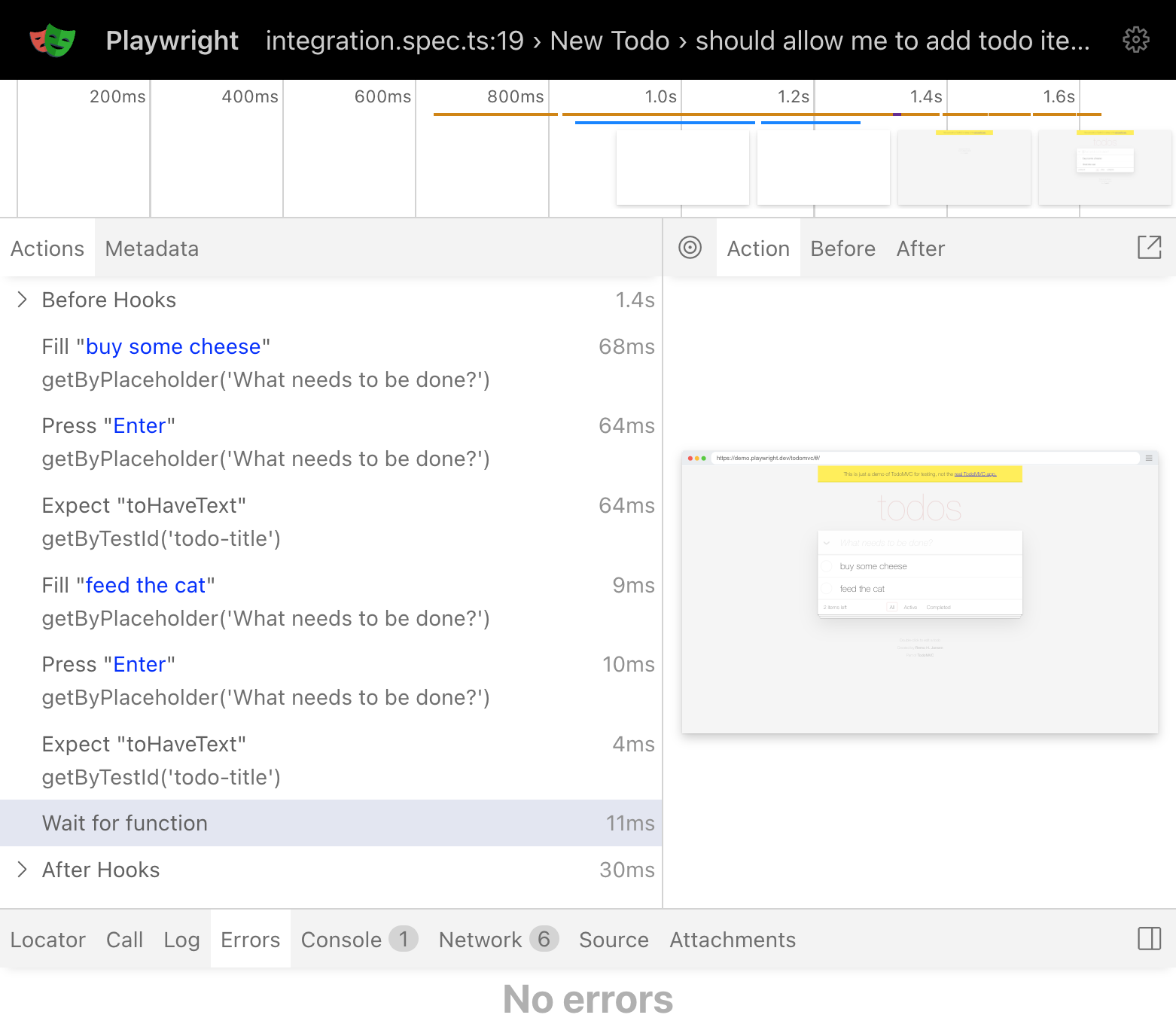Switch to the Source tab

click(x=613, y=940)
